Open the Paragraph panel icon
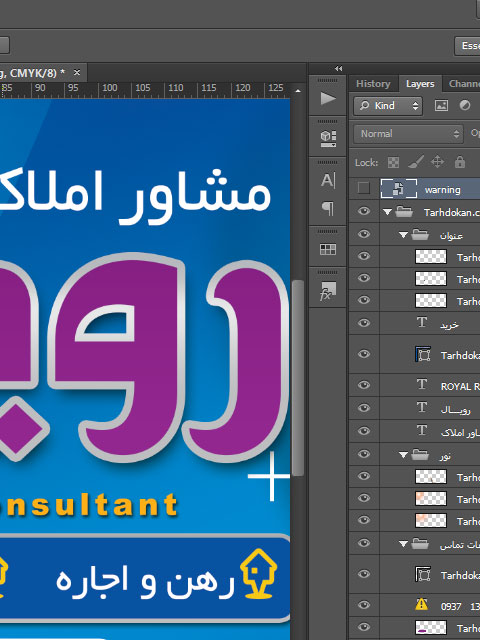The height and width of the screenshot is (640, 480). pos(328,209)
